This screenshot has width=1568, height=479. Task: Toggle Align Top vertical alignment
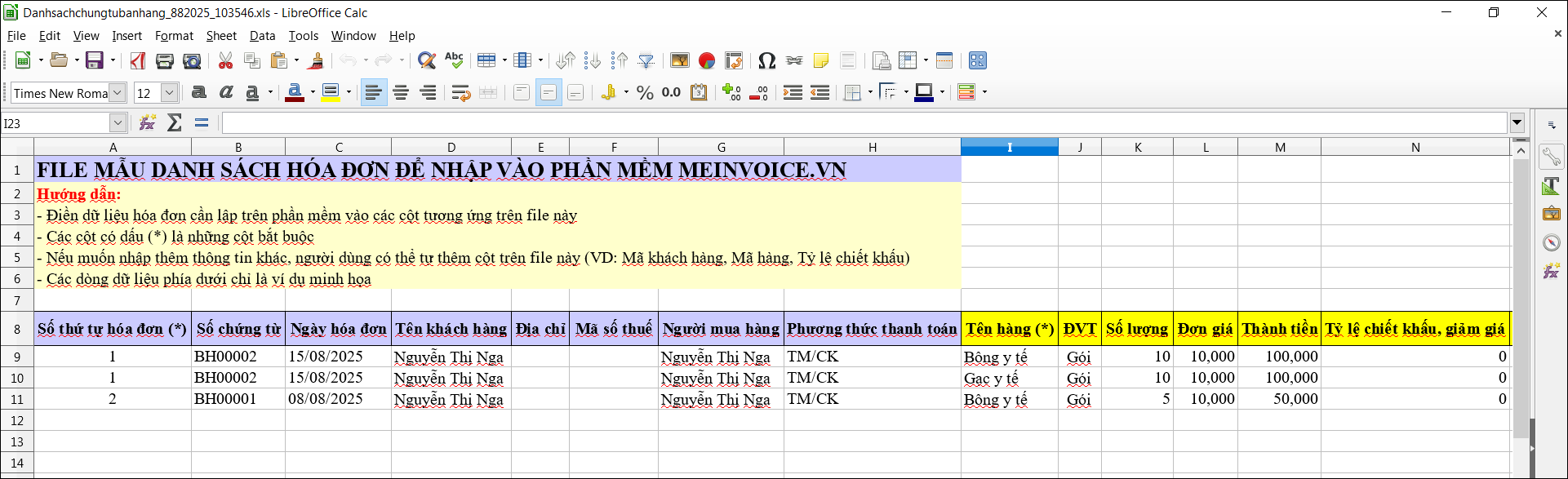[522, 93]
